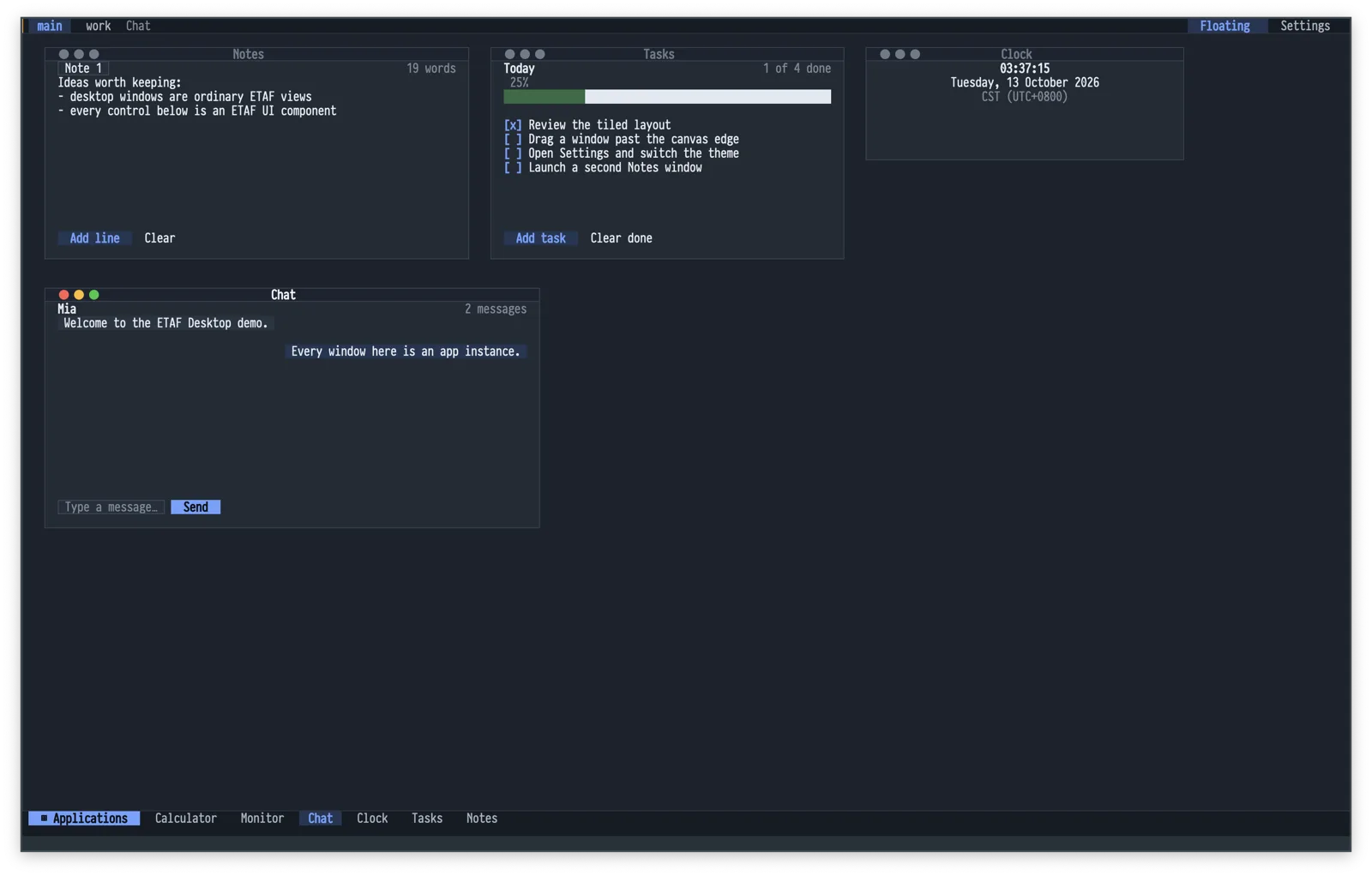Open Settings in the top bar
Screen dimensions: 1372x876
(x=1305, y=27)
